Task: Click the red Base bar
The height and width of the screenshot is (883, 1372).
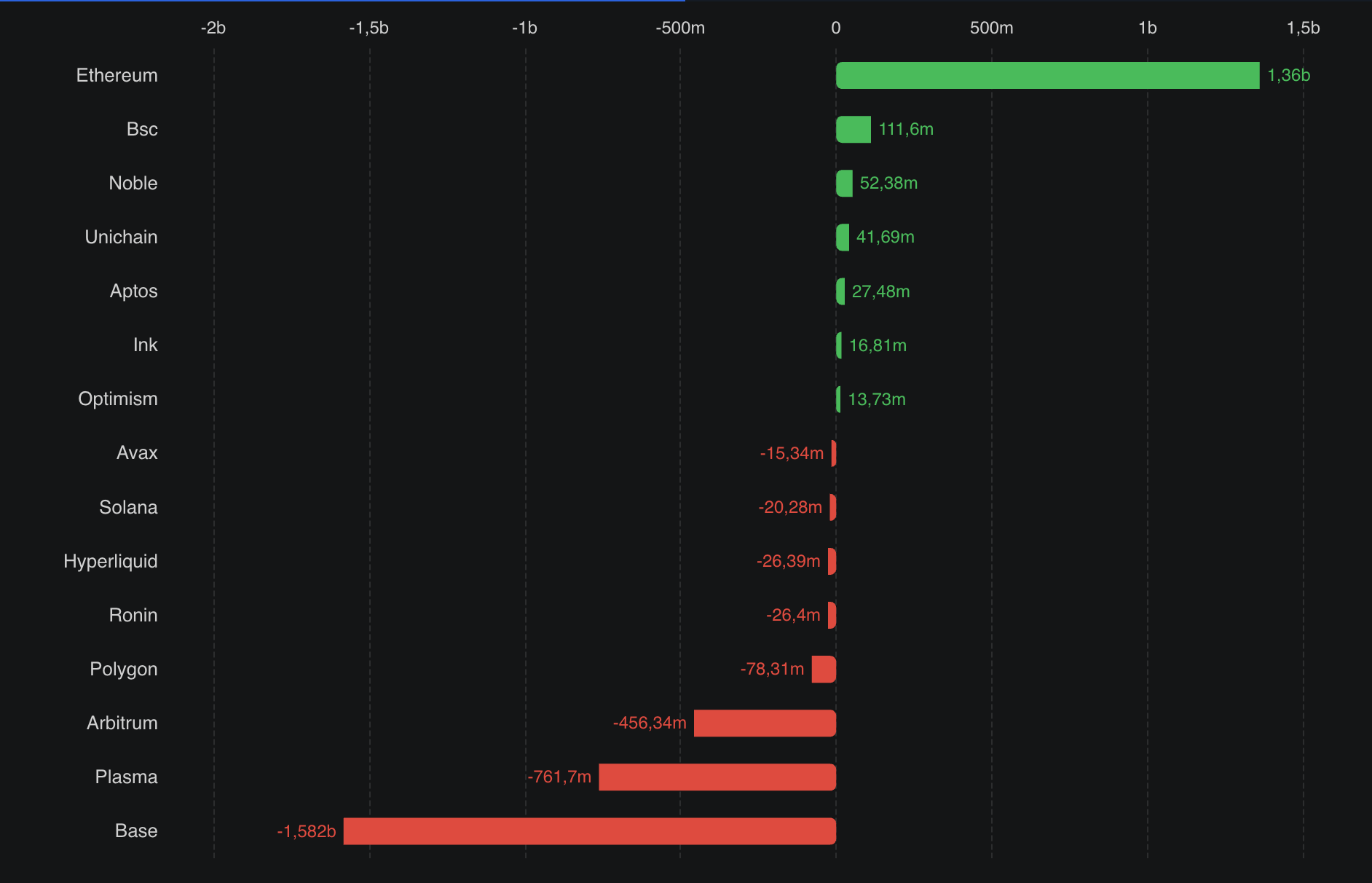Action: 589,831
